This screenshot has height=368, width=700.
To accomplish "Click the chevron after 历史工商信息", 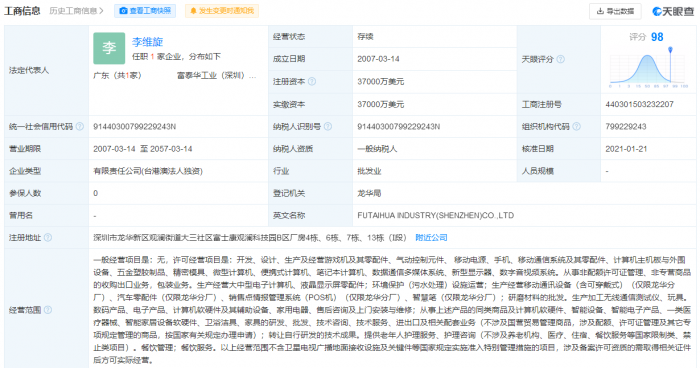I will click(102, 11).
